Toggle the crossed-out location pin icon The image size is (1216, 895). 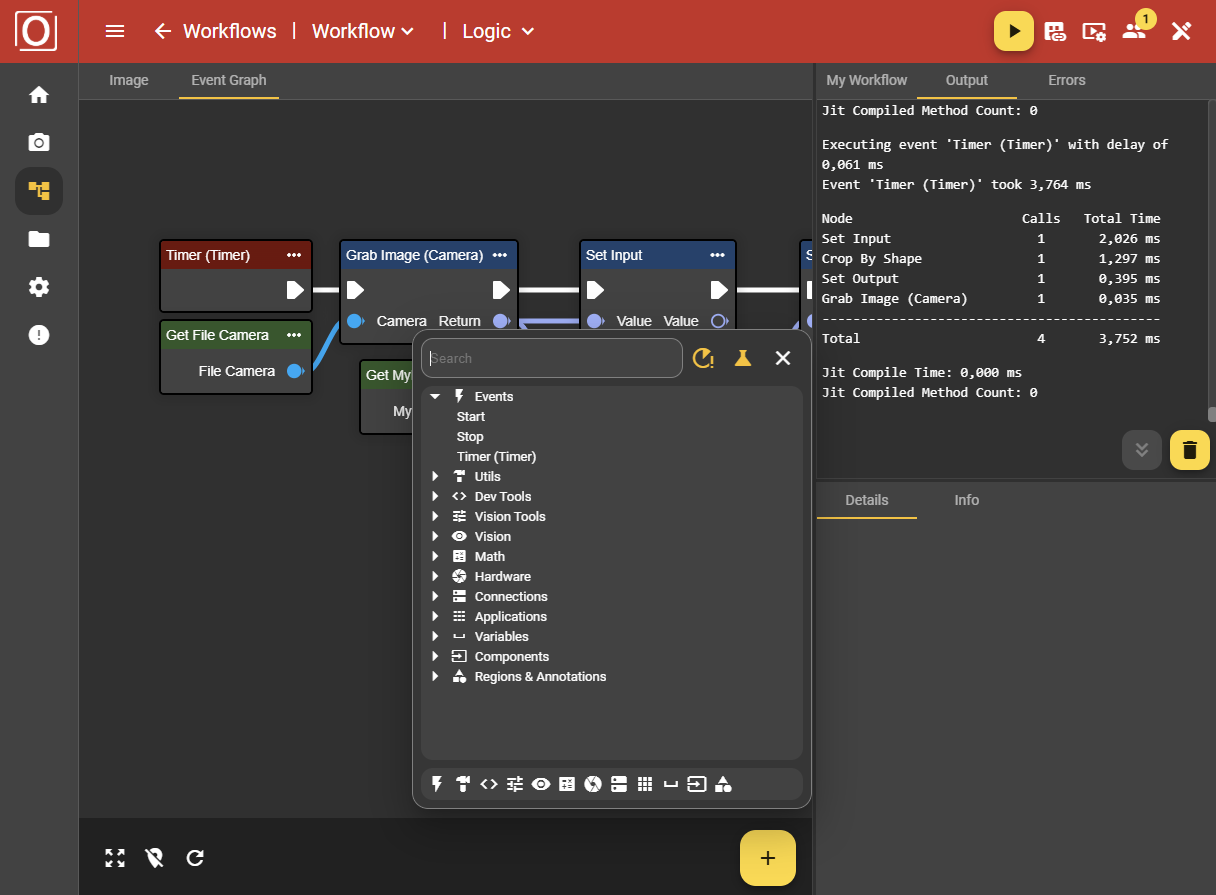(x=154, y=858)
